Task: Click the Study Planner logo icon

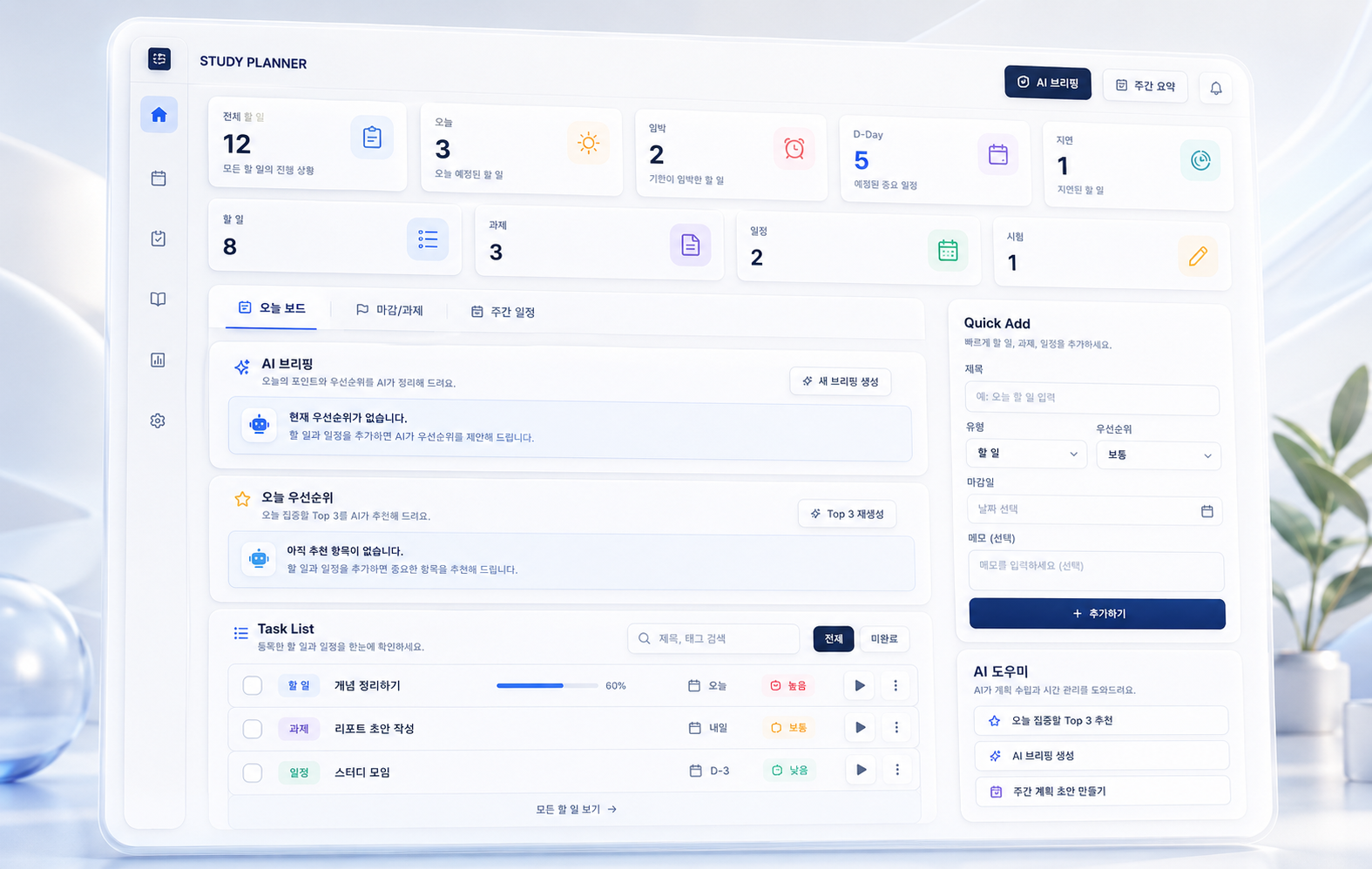Action: (x=159, y=58)
